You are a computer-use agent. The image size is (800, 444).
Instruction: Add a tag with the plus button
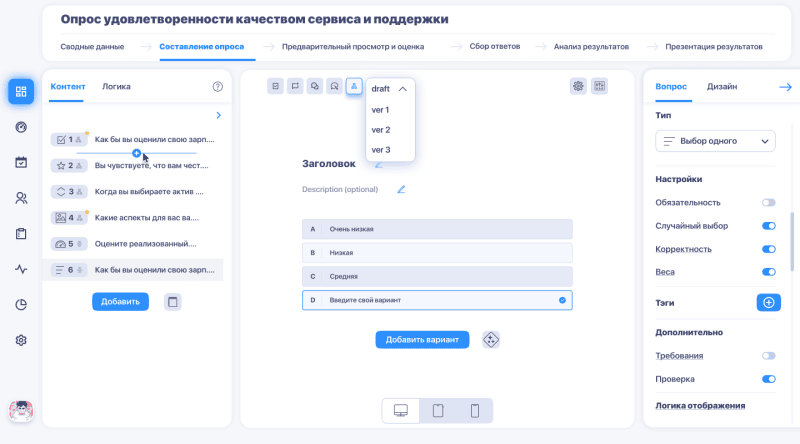tap(768, 303)
